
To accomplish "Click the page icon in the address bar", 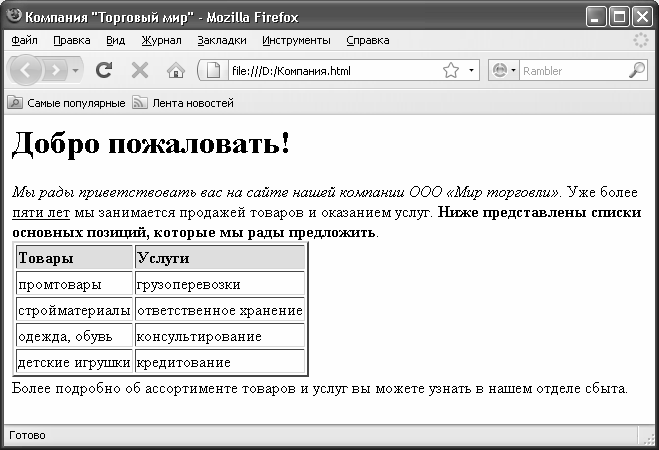I will (x=214, y=71).
